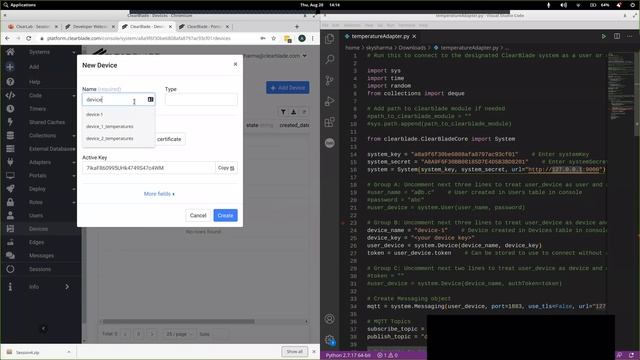Image resolution: width=640 pixels, height=360 pixels.
Task: Click the Type input field
Action: [x=201, y=100]
